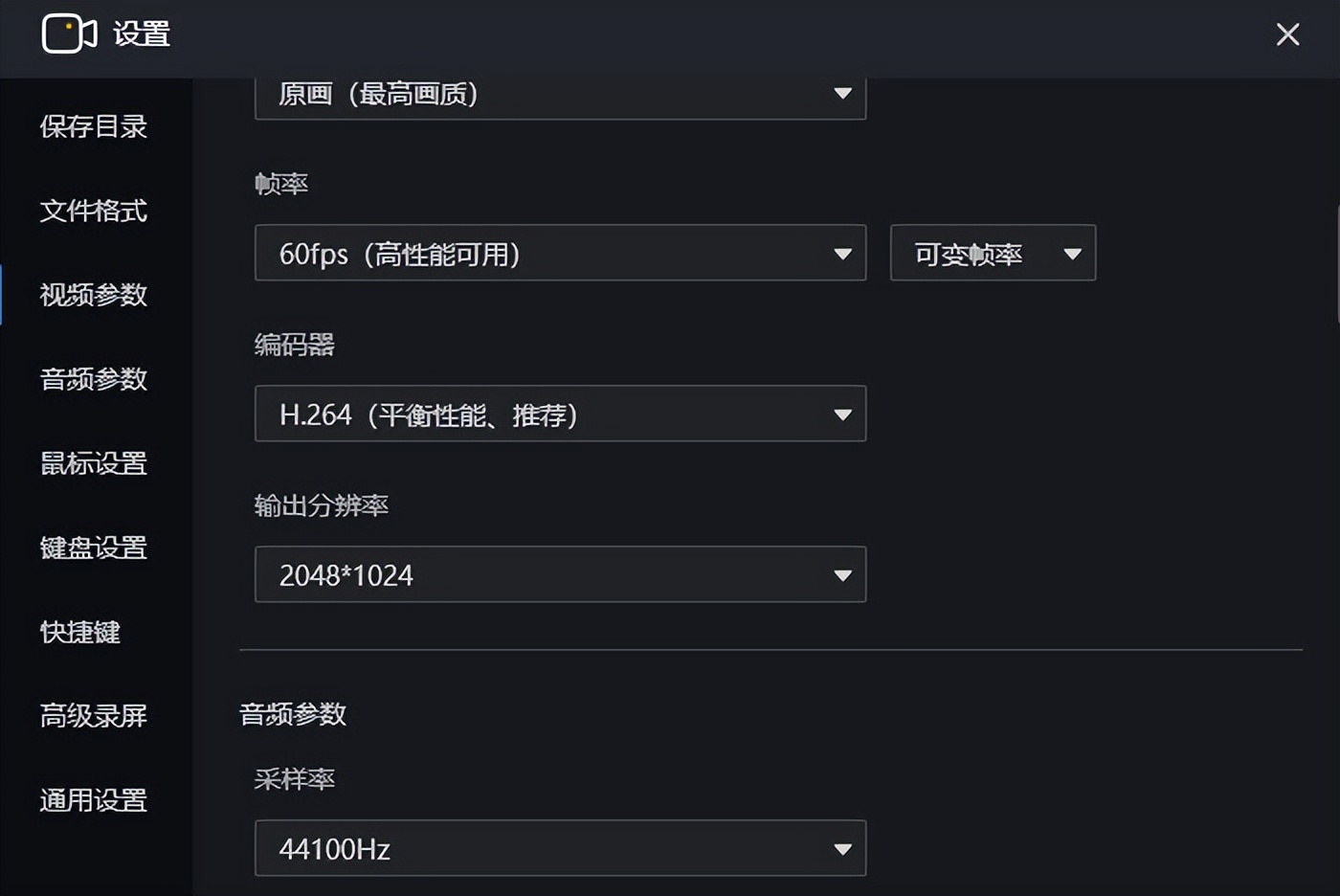Open 通用设置 from the sidebar

(x=92, y=801)
